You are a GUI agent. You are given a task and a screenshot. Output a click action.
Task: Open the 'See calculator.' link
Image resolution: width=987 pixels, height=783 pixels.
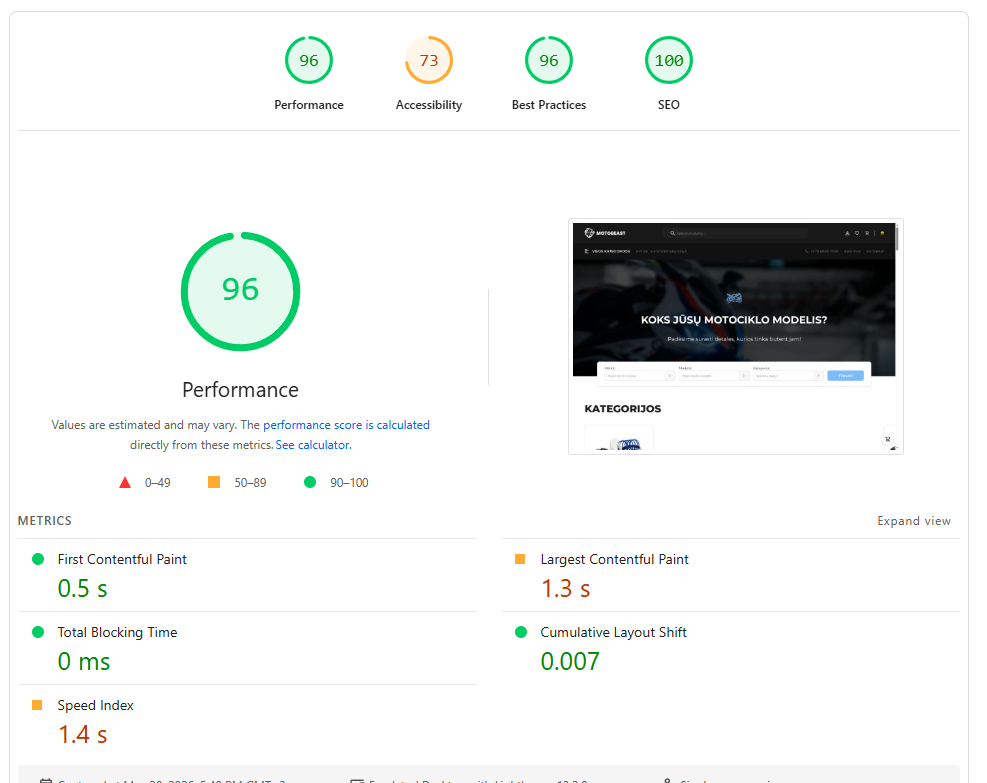point(313,445)
